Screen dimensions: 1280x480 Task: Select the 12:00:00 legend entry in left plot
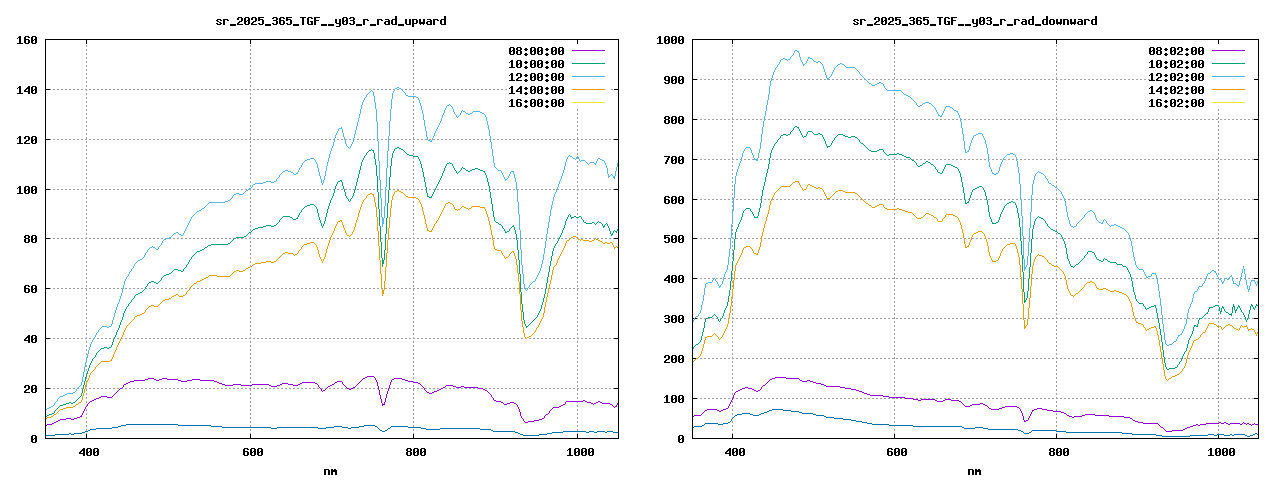pos(536,77)
